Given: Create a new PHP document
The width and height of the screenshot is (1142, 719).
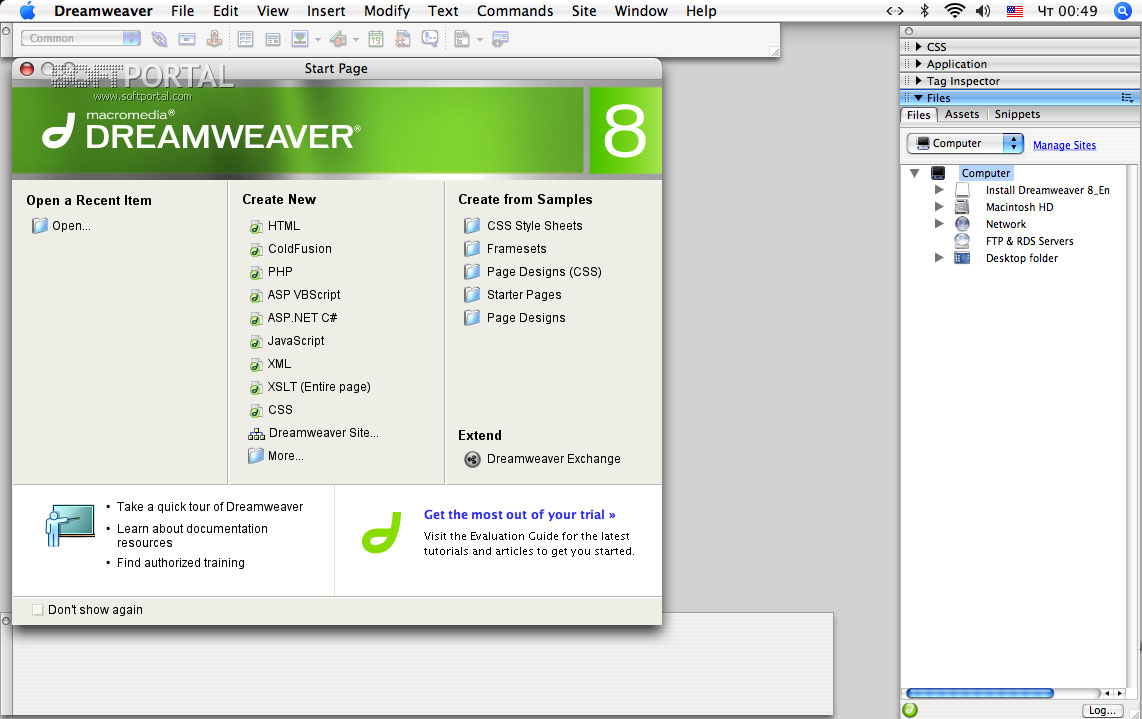Looking at the screenshot, I should point(280,272).
